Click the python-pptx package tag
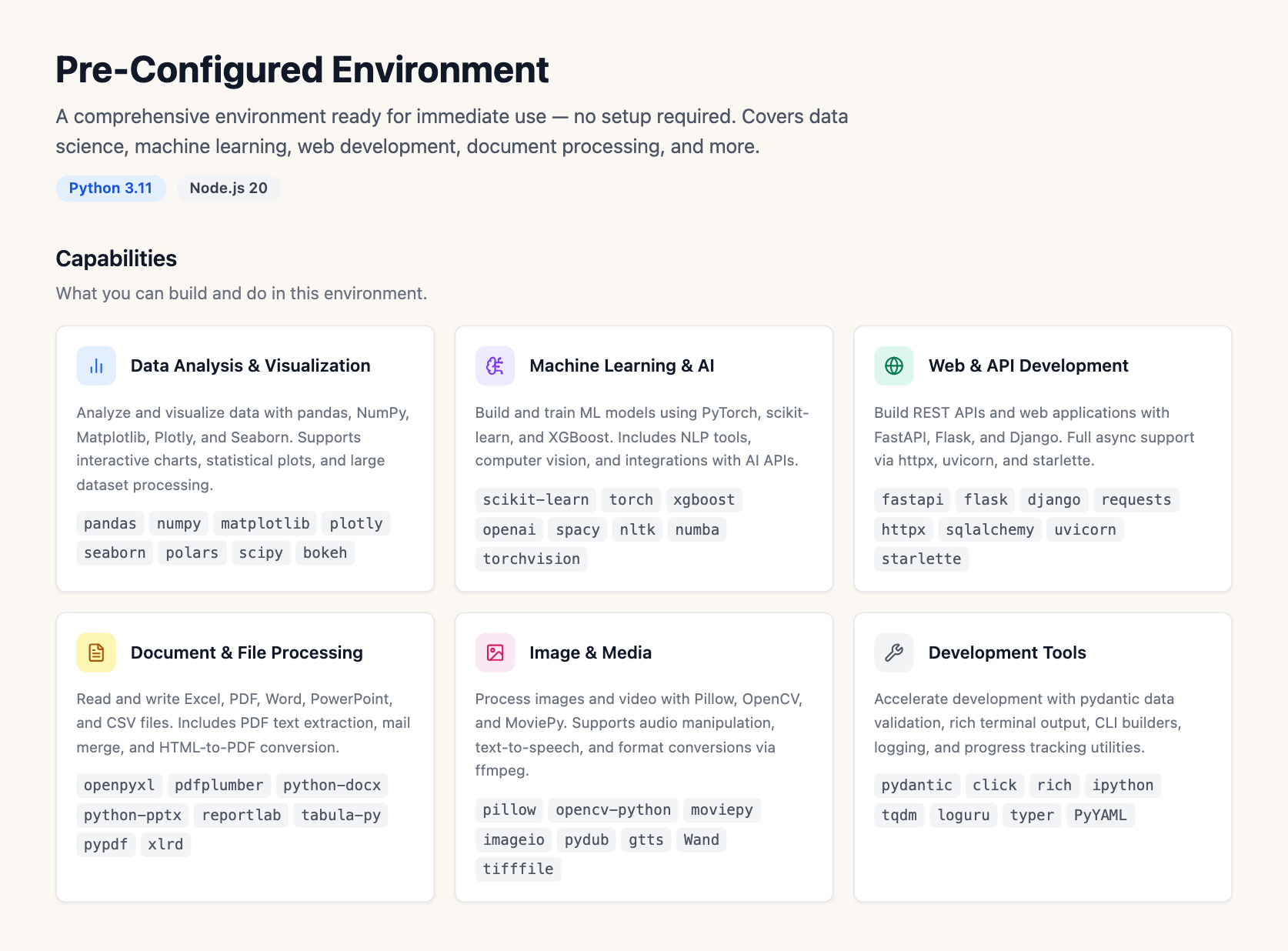Screen dimensions: 1288x951 click(x=132, y=815)
